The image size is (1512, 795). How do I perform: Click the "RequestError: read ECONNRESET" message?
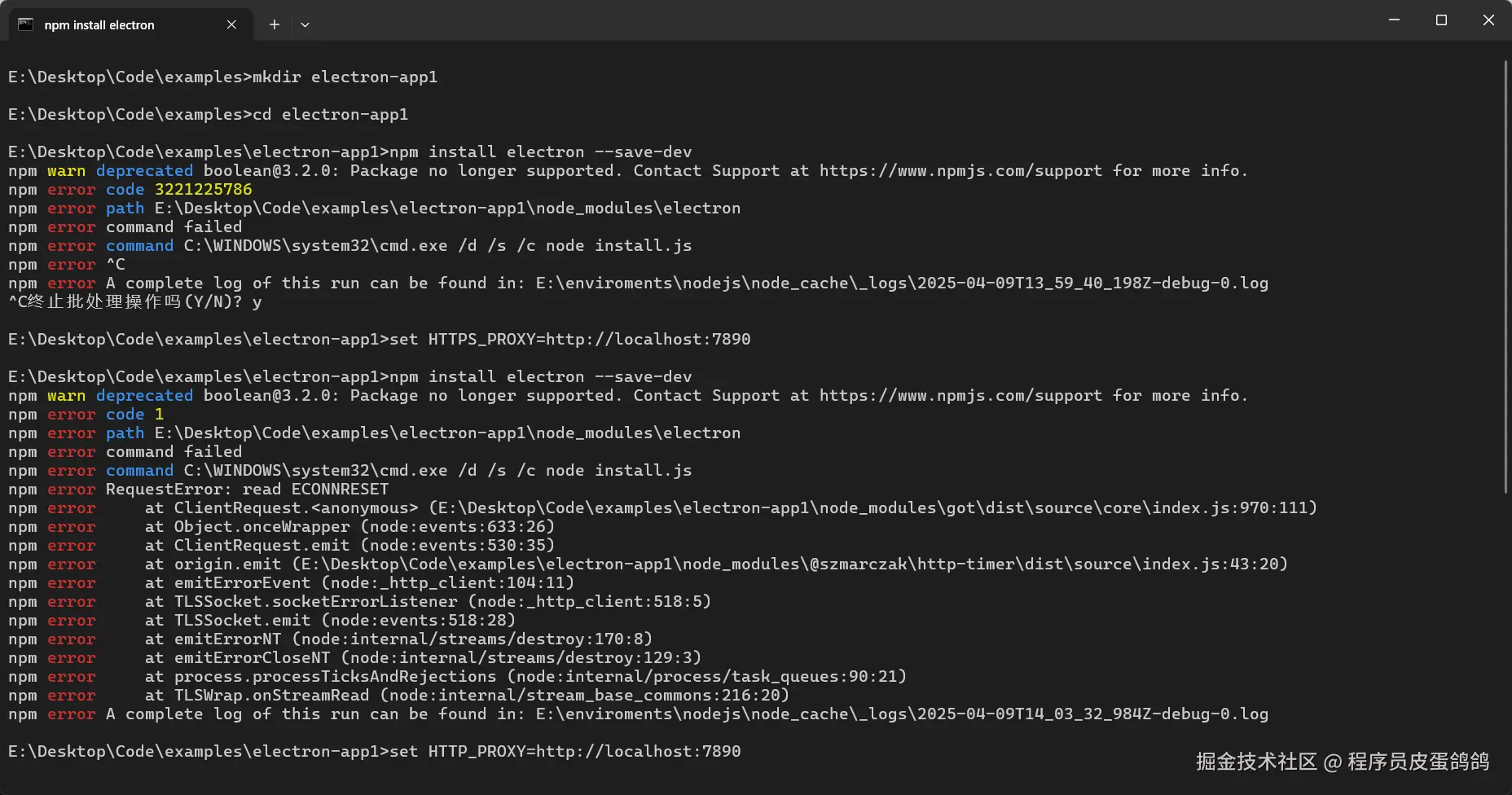(x=247, y=490)
